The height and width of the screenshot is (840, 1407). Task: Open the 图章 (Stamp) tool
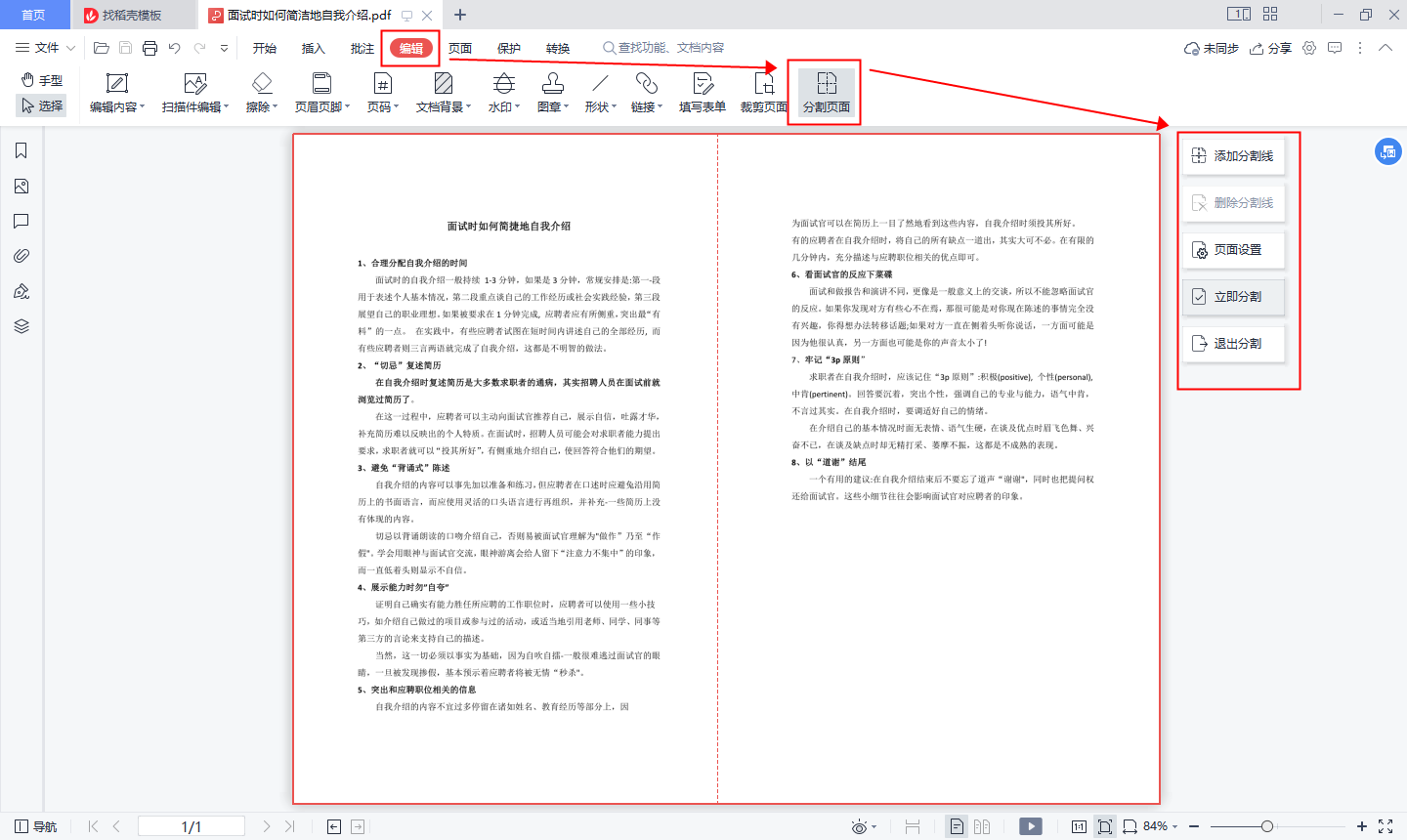550,93
